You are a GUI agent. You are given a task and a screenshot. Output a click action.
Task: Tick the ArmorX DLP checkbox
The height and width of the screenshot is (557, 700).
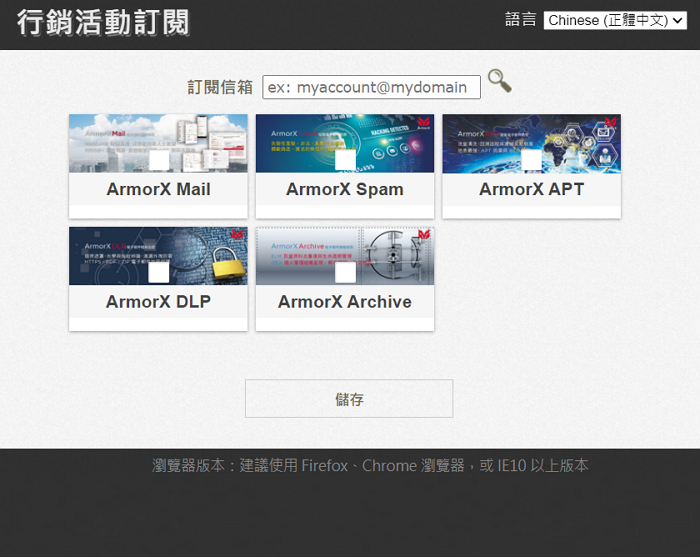coord(158,273)
